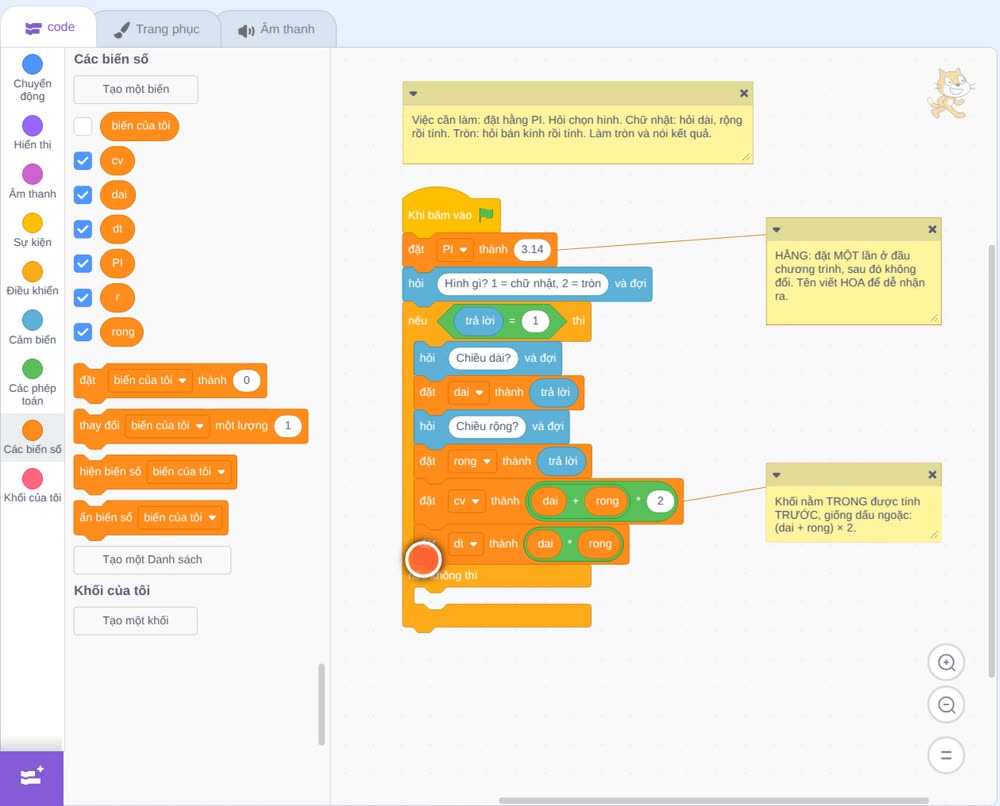The width and height of the screenshot is (1000, 806).
Task: Zoom in on the workspace
Action: (x=946, y=663)
